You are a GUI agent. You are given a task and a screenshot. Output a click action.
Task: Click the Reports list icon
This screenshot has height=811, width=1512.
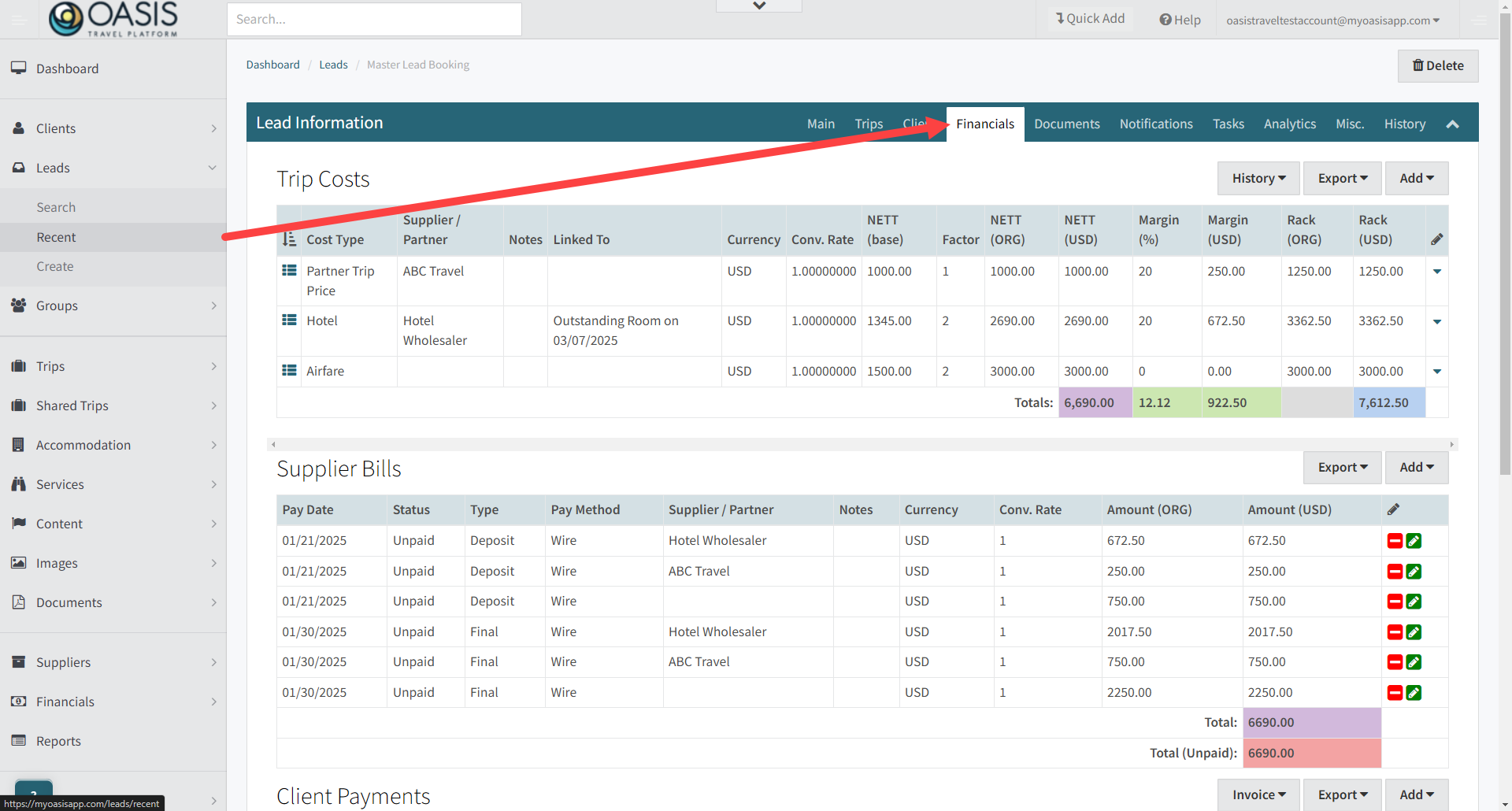(18, 741)
